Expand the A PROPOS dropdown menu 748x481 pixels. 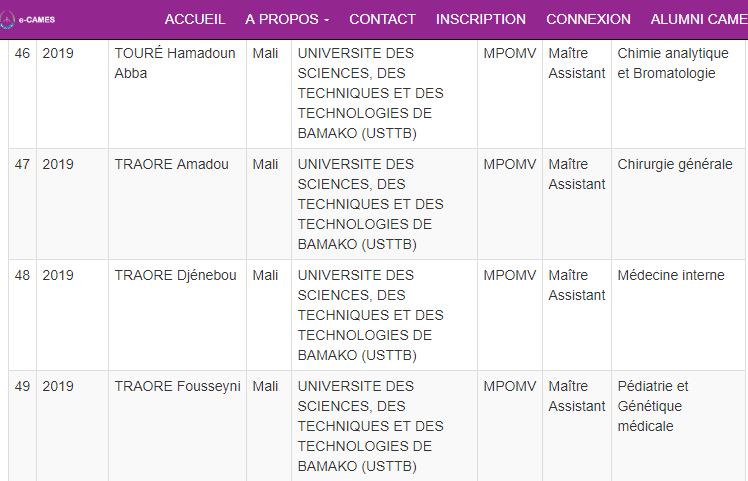(287, 19)
